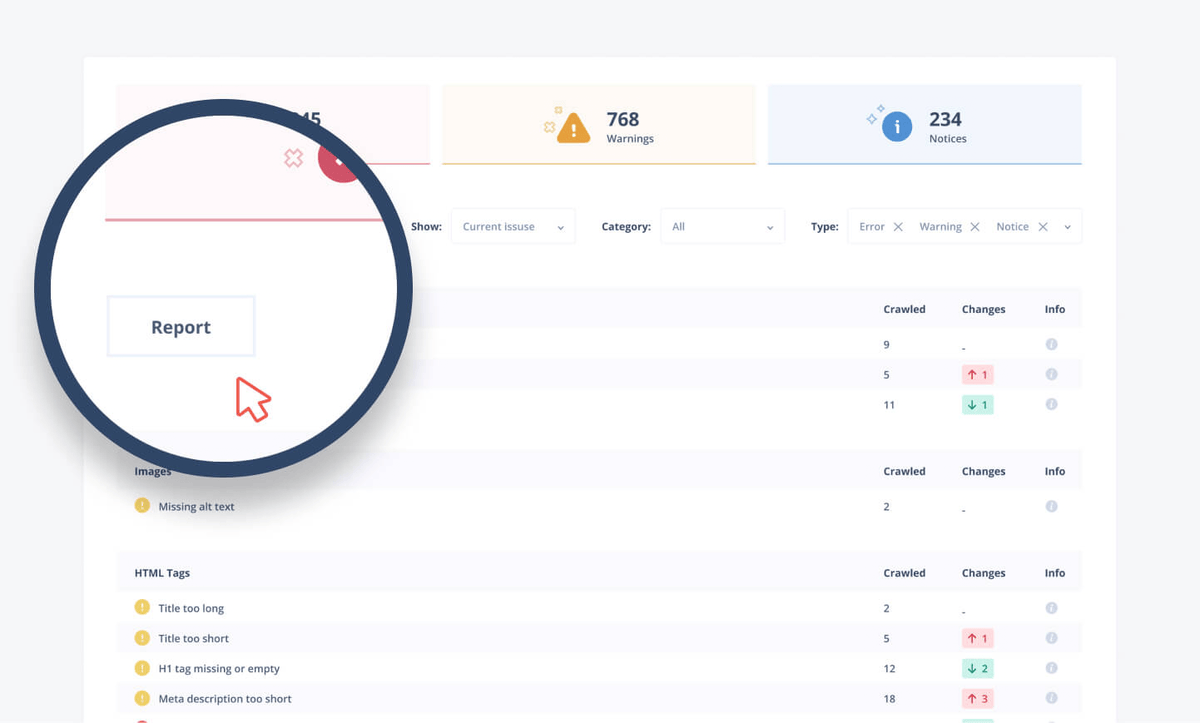The height and width of the screenshot is (723, 1200).
Task: Remove the Notice type filter tag
Action: click(1043, 227)
